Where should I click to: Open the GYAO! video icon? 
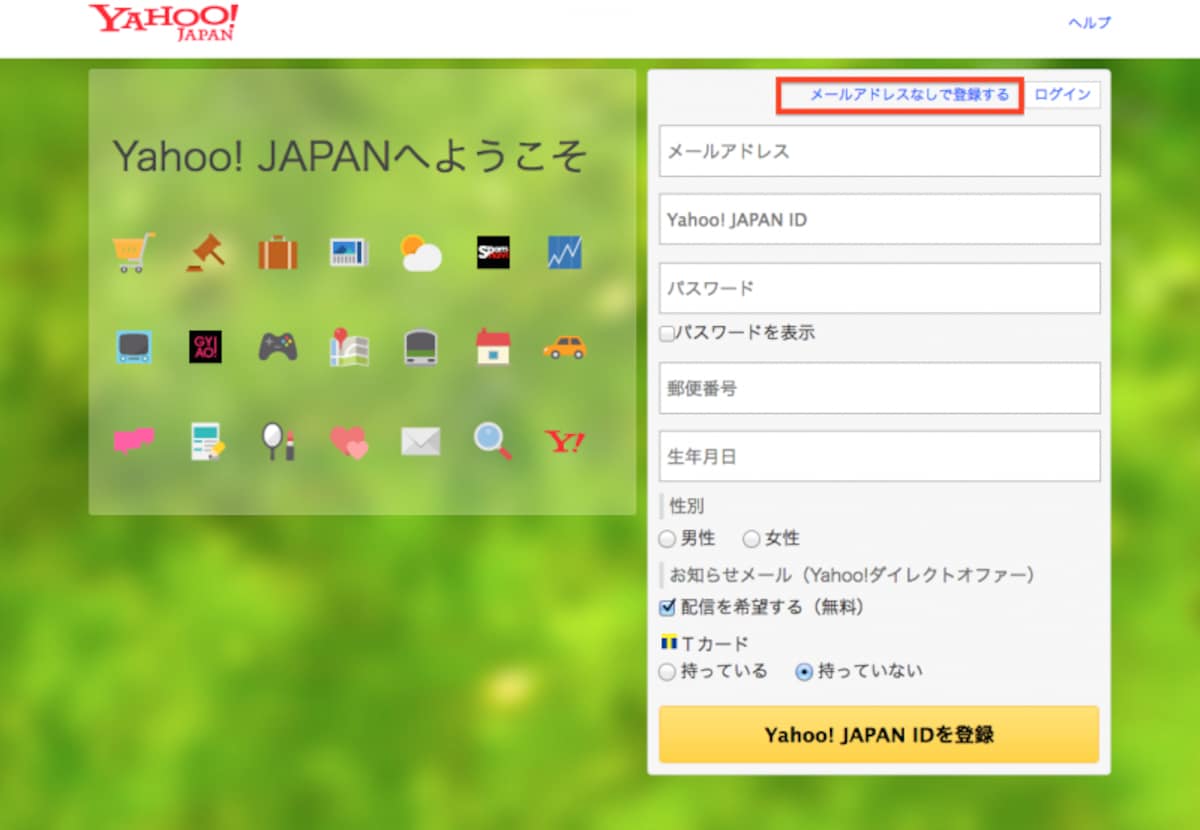pos(205,347)
